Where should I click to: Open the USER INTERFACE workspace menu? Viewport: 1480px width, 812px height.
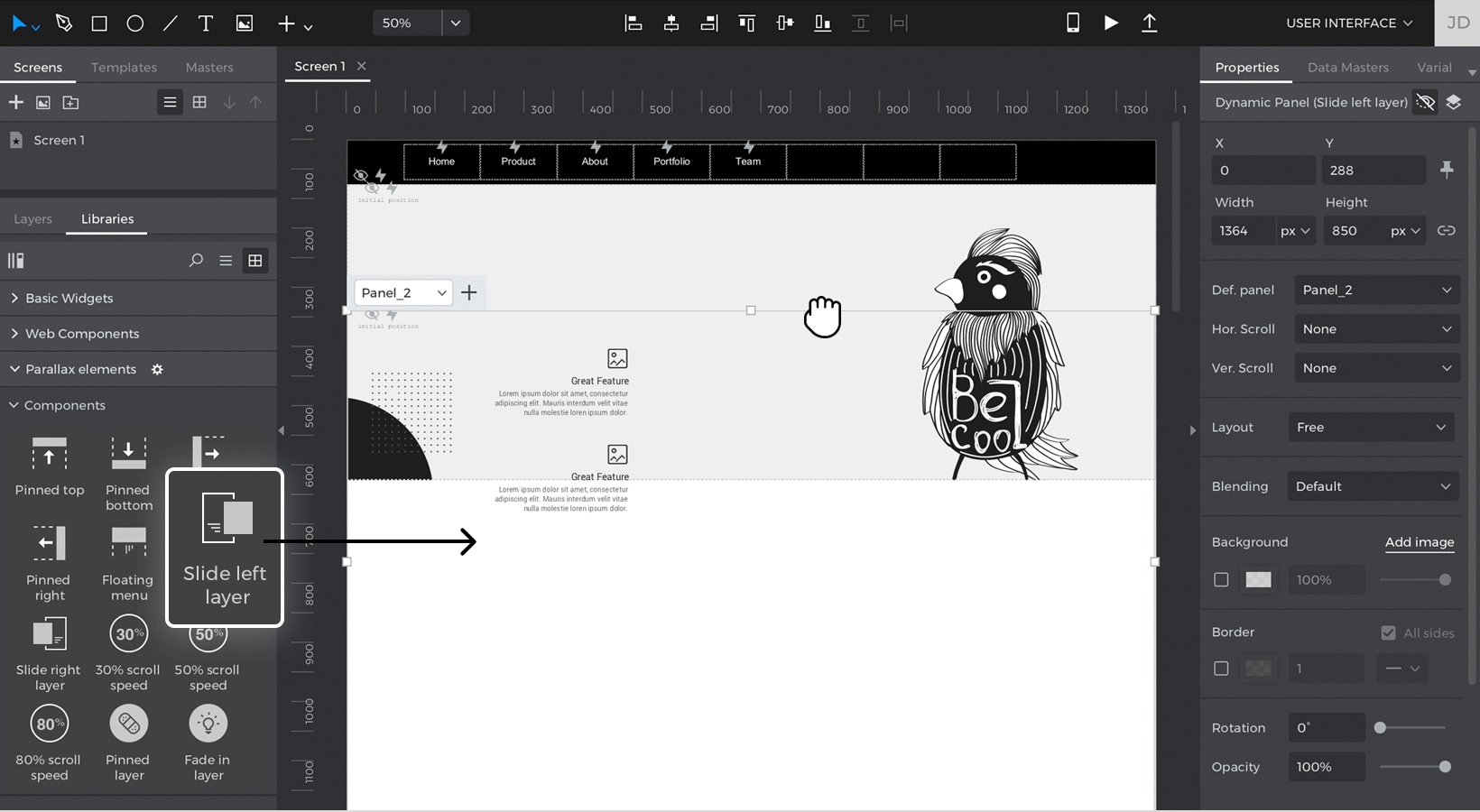click(x=1349, y=23)
